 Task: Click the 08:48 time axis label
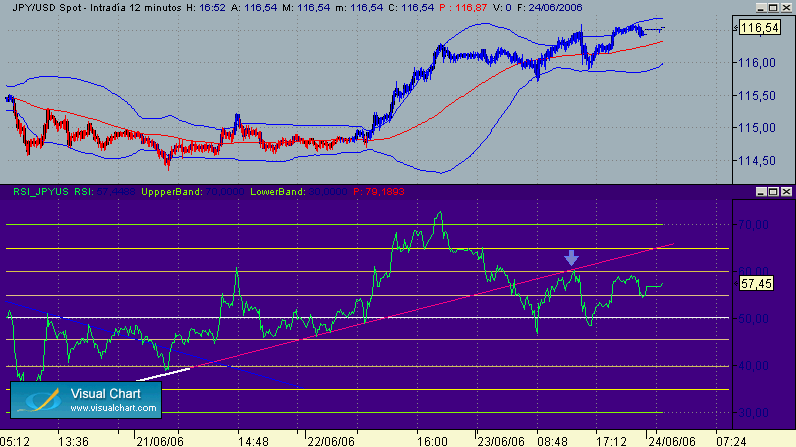tap(552, 441)
